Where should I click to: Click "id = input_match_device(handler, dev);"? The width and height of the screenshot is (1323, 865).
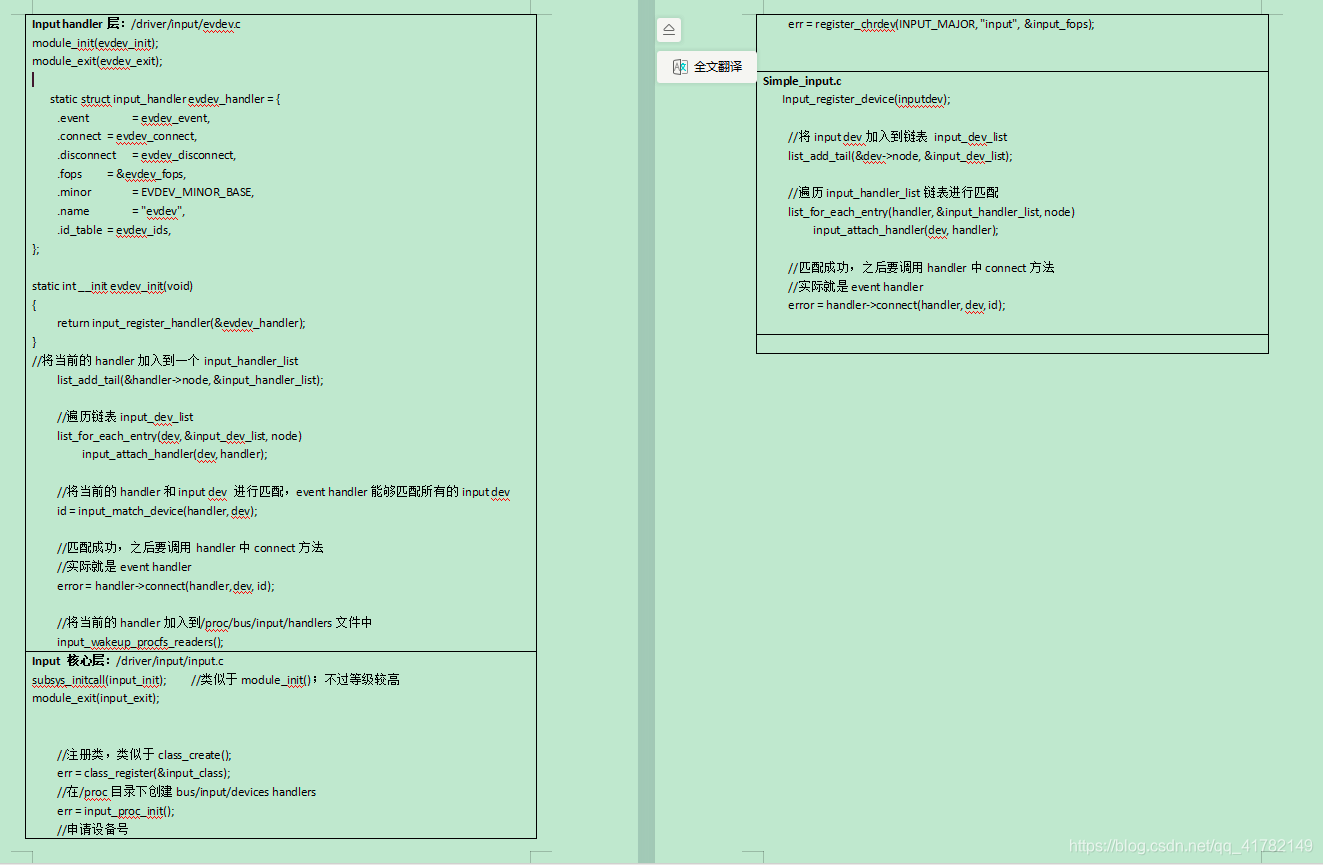157,511
